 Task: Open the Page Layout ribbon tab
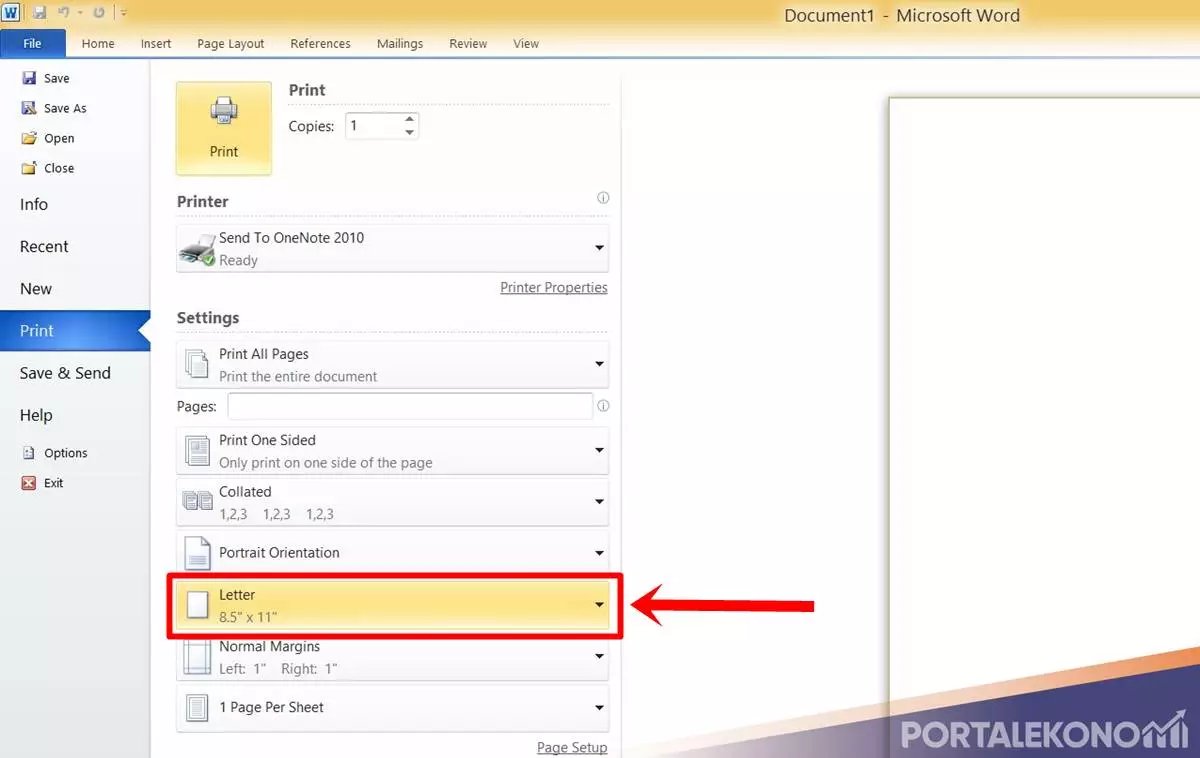(x=231, y=43)
